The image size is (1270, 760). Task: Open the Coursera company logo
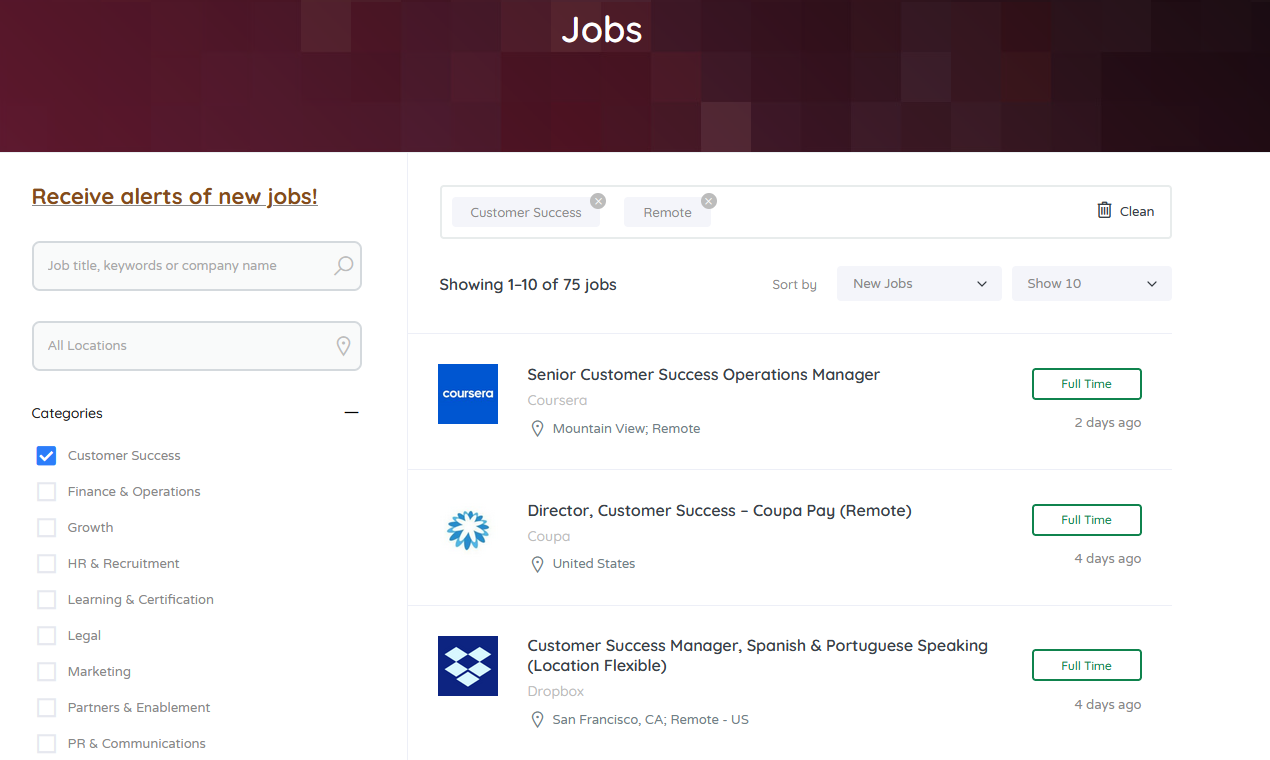tap(467, 394)
